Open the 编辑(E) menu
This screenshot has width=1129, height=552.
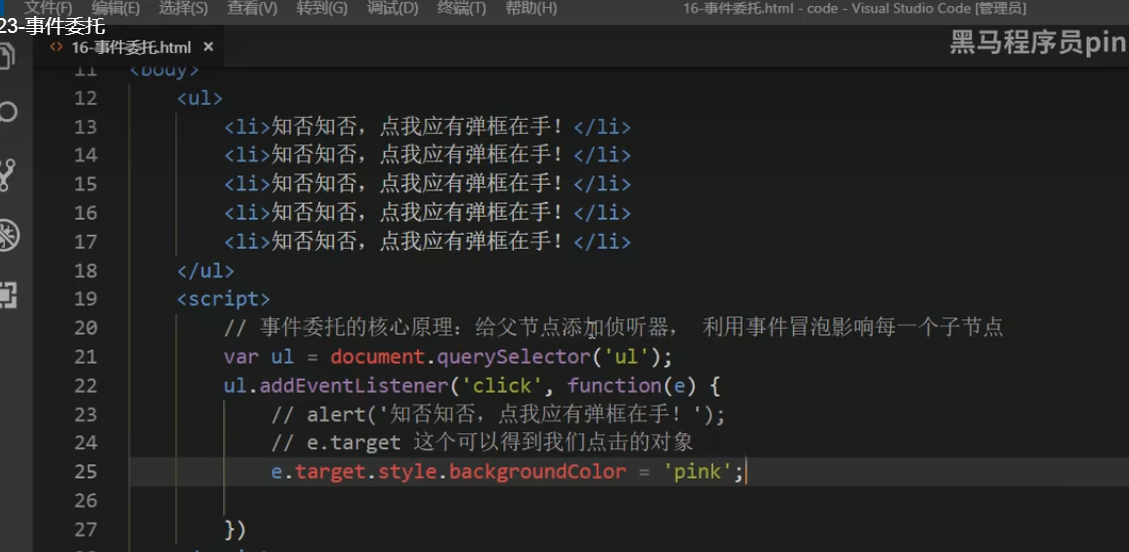coord(116,9)
